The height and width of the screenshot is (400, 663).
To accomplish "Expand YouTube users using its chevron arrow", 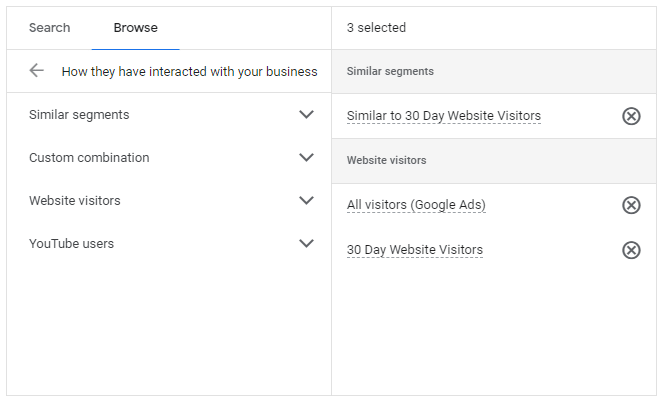I will tap(307, 244).
